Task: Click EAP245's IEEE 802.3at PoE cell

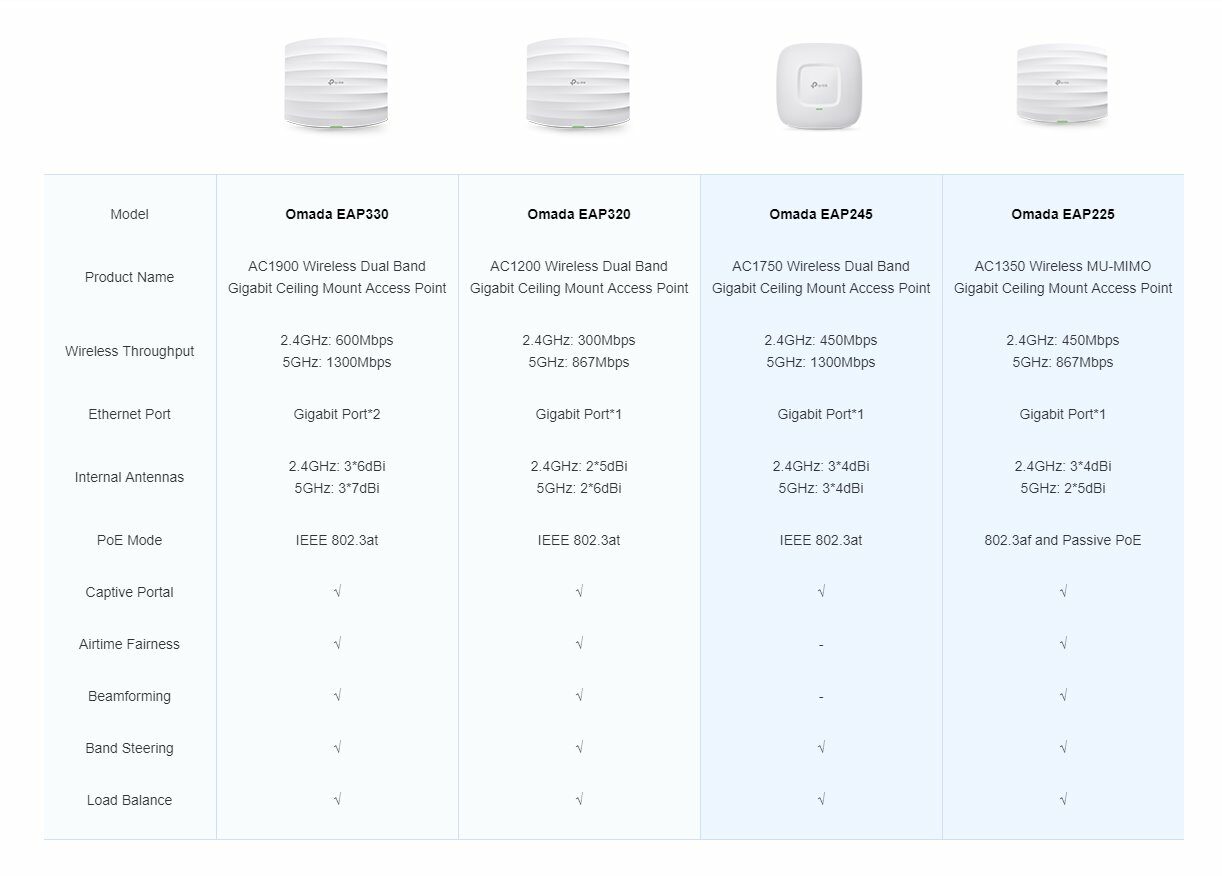Action: click(821, 540)
